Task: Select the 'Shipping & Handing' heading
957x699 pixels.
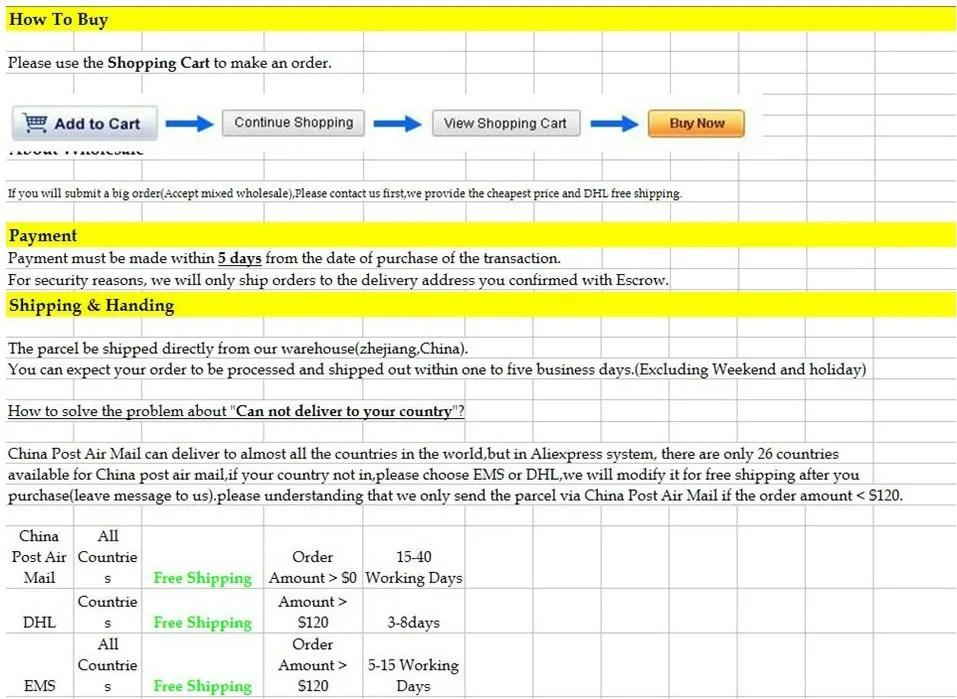Action: [92, 305]
